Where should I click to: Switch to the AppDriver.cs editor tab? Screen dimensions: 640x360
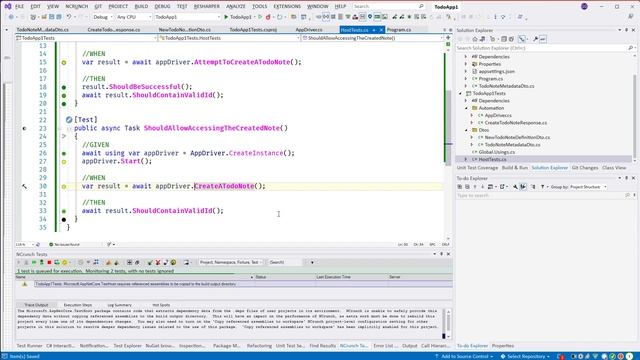pyautogui.click(x=309, y=30)
